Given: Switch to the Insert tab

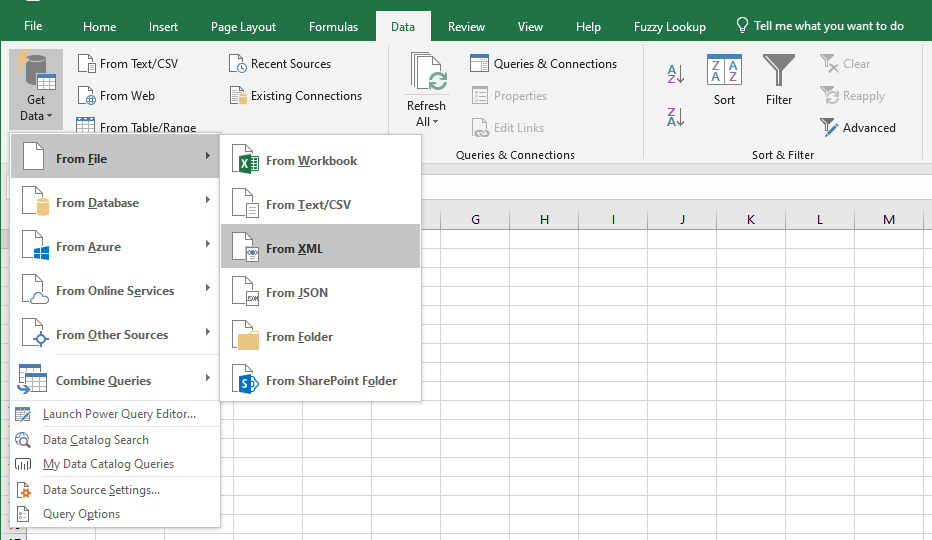Looking at the screenshot, I should click(163, 27).
